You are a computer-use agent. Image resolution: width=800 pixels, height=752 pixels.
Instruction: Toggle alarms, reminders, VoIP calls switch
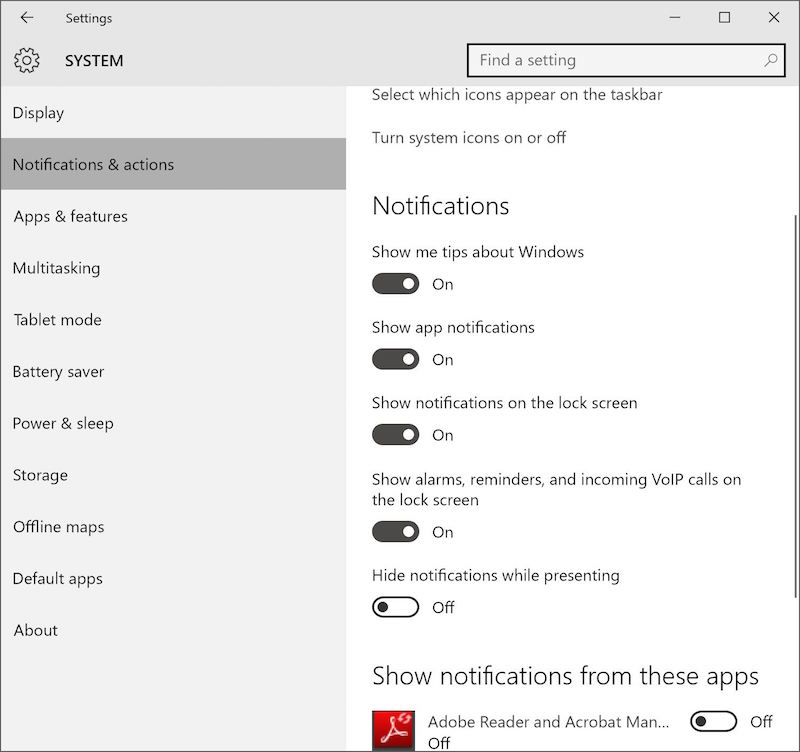(395, 532)
